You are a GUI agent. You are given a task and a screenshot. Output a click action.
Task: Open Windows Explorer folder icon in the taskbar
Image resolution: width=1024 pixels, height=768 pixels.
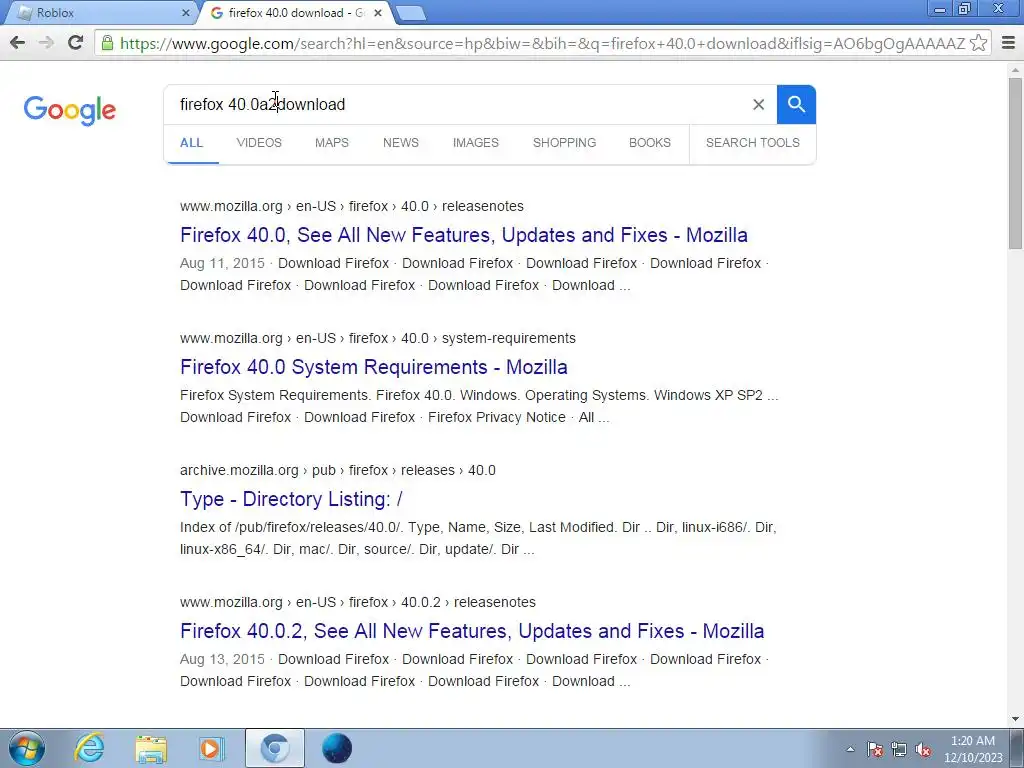(151, 748)
